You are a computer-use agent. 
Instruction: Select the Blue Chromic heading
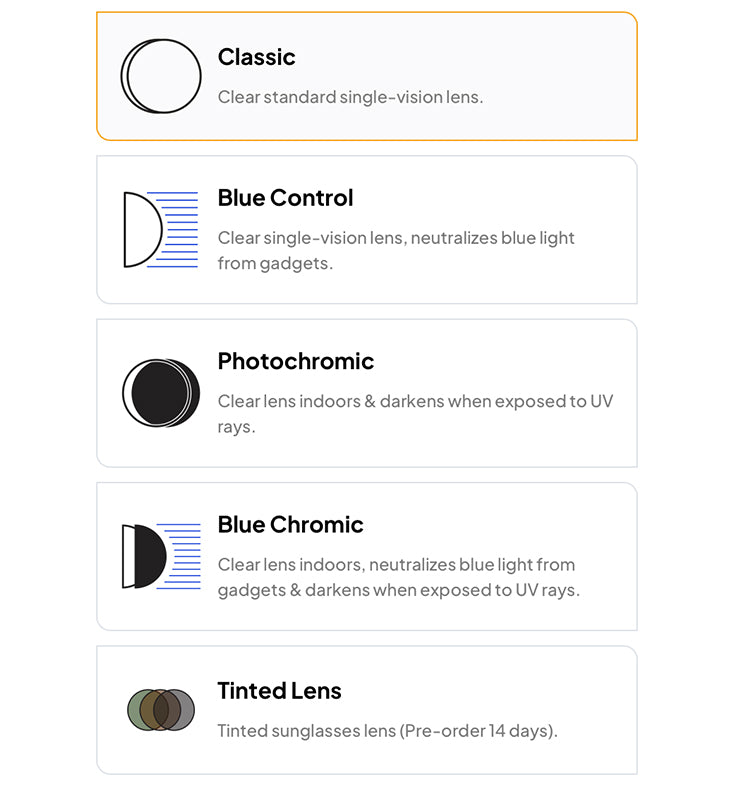point(291,524)
